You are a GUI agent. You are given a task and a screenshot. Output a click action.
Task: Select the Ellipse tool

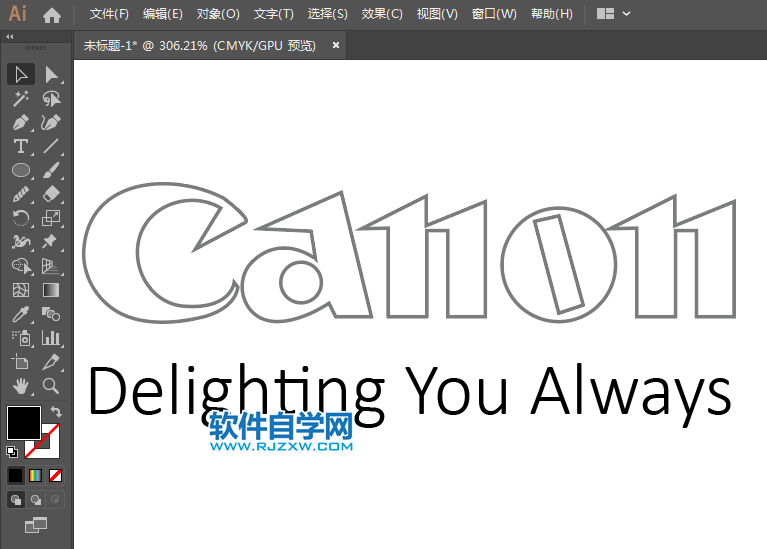[x=21, y=170]
